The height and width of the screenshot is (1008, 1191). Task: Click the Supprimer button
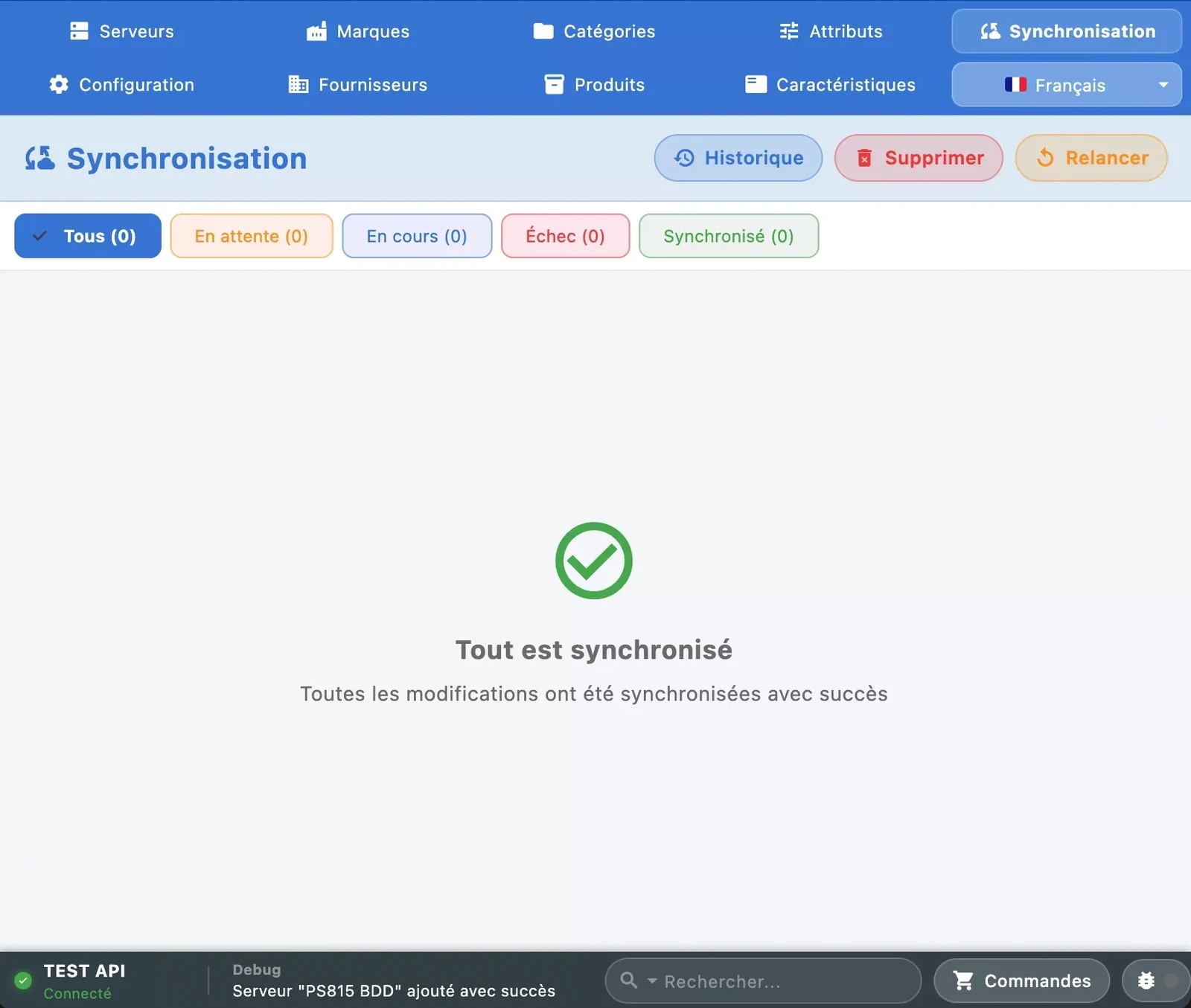918,158
